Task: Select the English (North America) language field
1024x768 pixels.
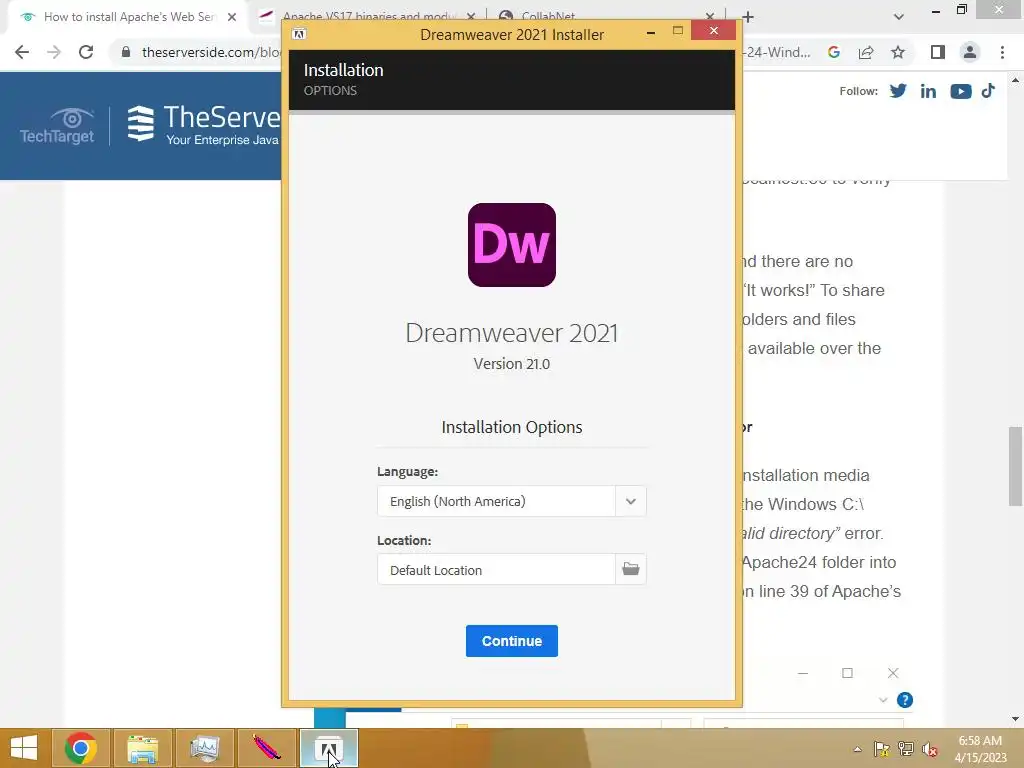Action: point(496,501)
